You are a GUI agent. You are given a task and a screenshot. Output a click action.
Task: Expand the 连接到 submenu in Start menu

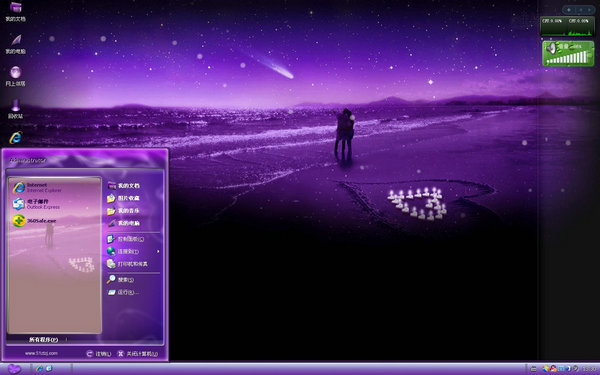click(133, 251)
